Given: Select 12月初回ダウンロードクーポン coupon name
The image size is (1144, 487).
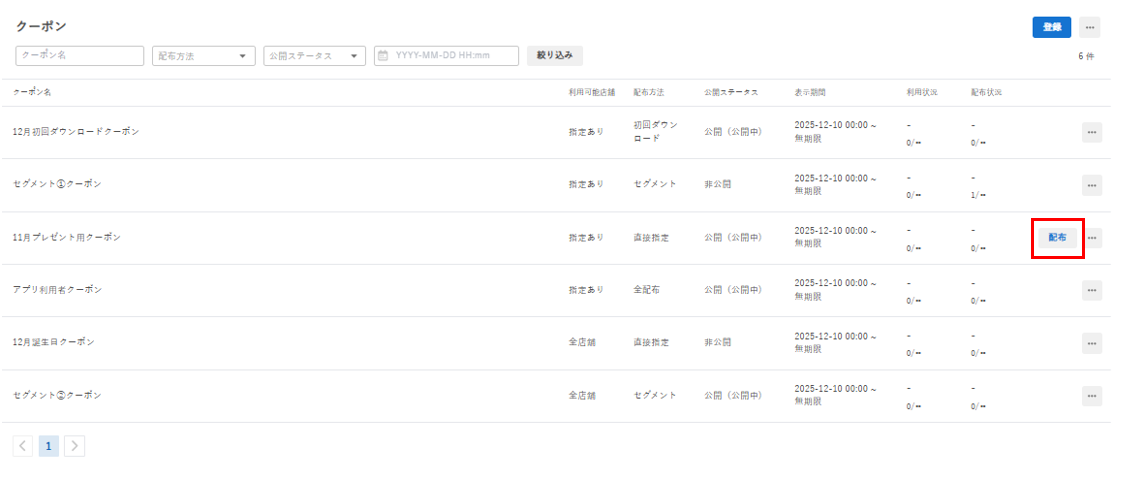Looking at the screenshot, I should click(76, 132).
